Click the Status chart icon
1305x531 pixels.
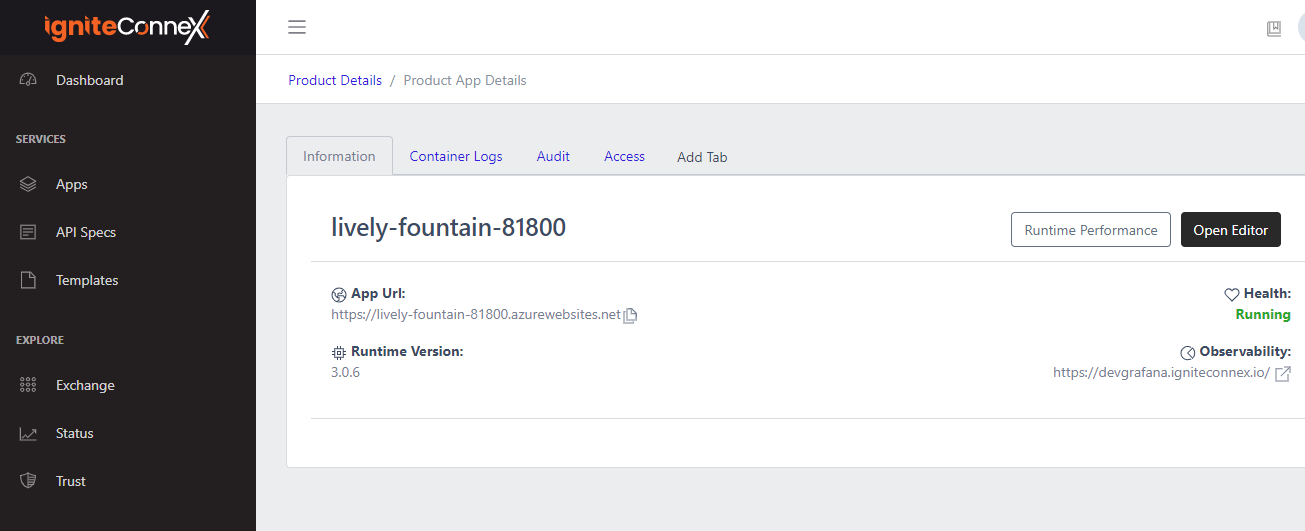point(28,433)
